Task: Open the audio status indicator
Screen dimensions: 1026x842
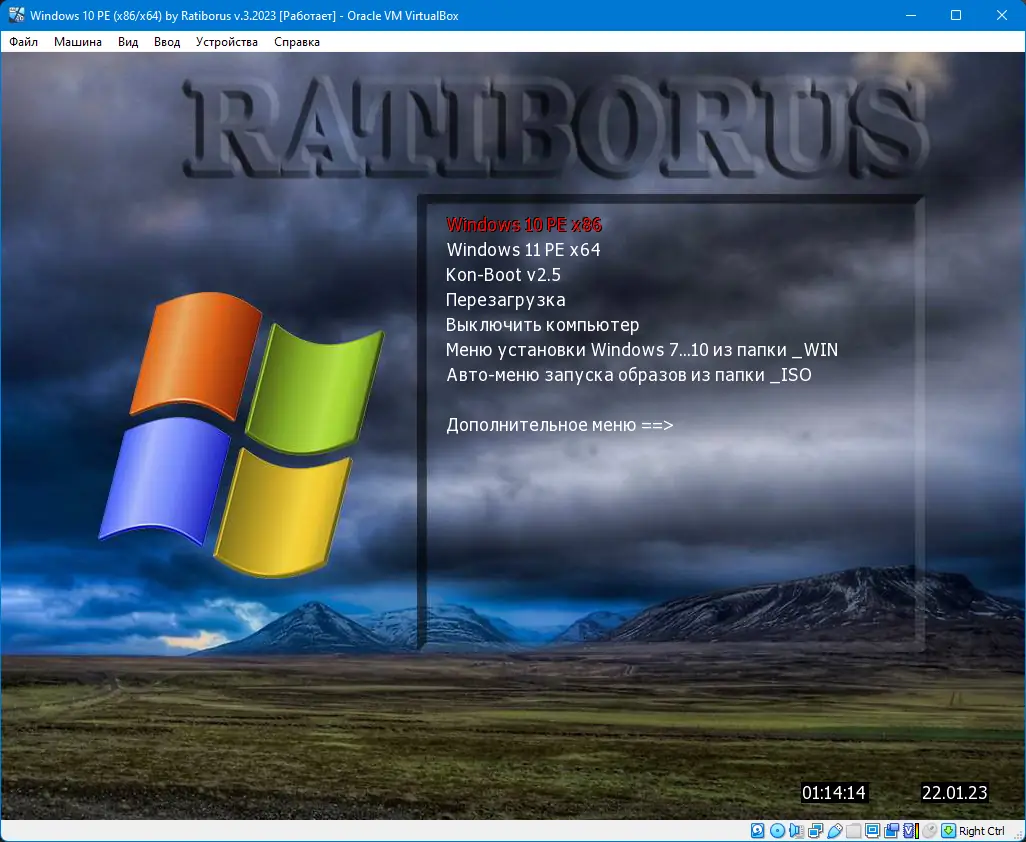Action: tap(796, 831)
